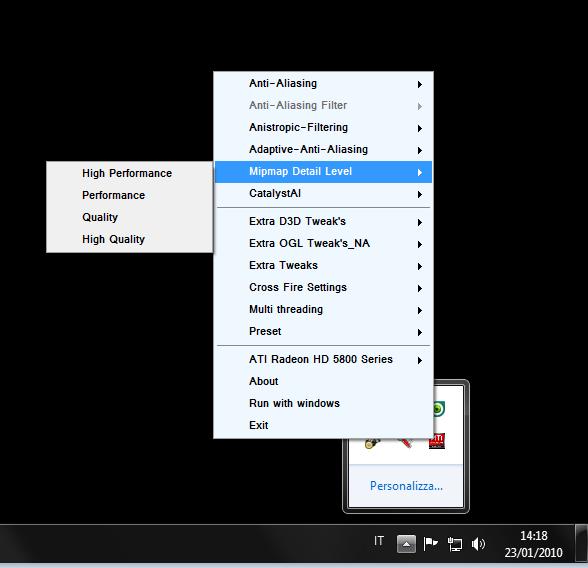Click the Show desktop strip
Screen dimensions: 588x568
coord(582,543)
